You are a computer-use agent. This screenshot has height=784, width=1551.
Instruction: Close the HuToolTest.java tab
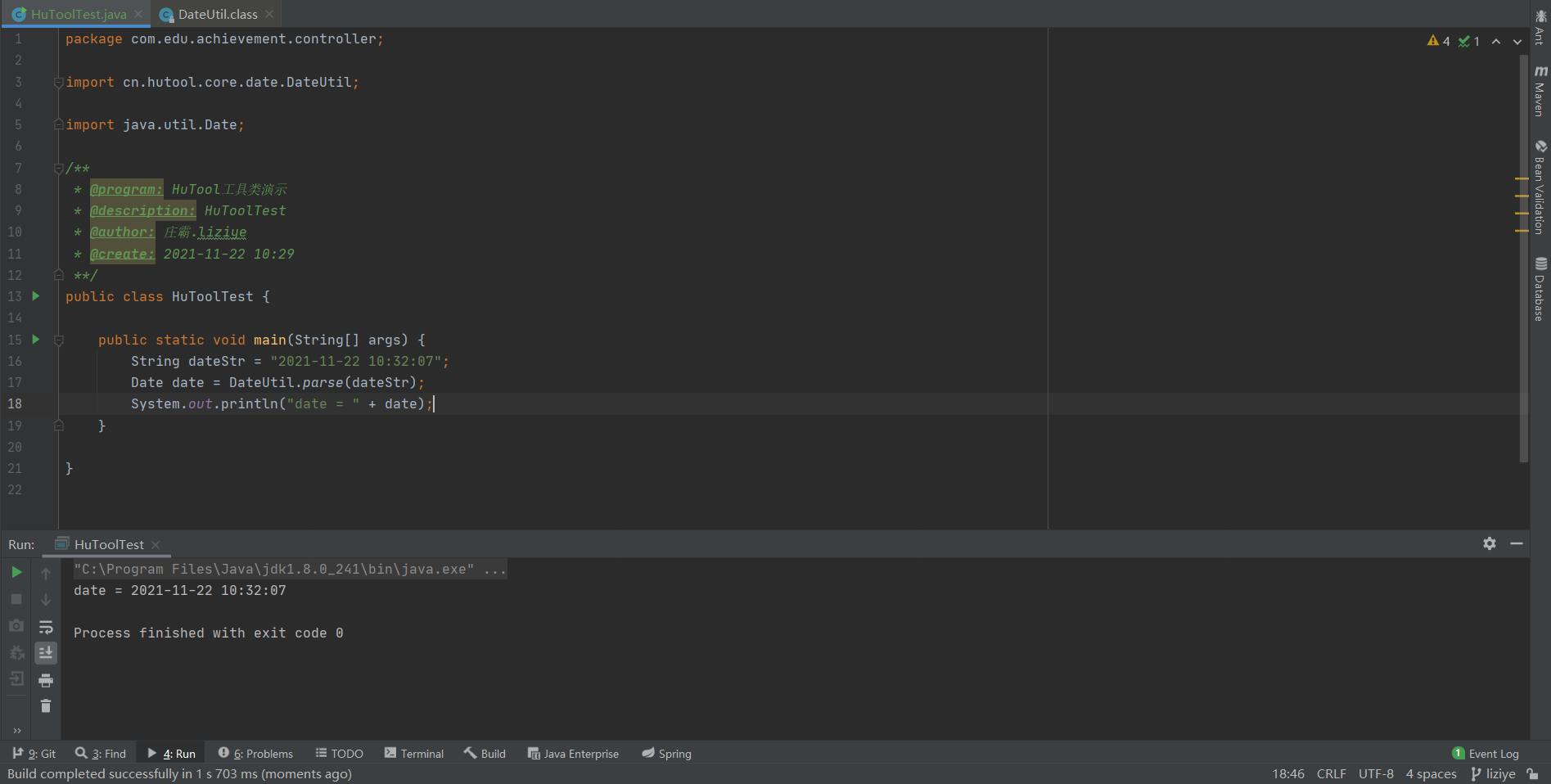click(x=138, y=14)
